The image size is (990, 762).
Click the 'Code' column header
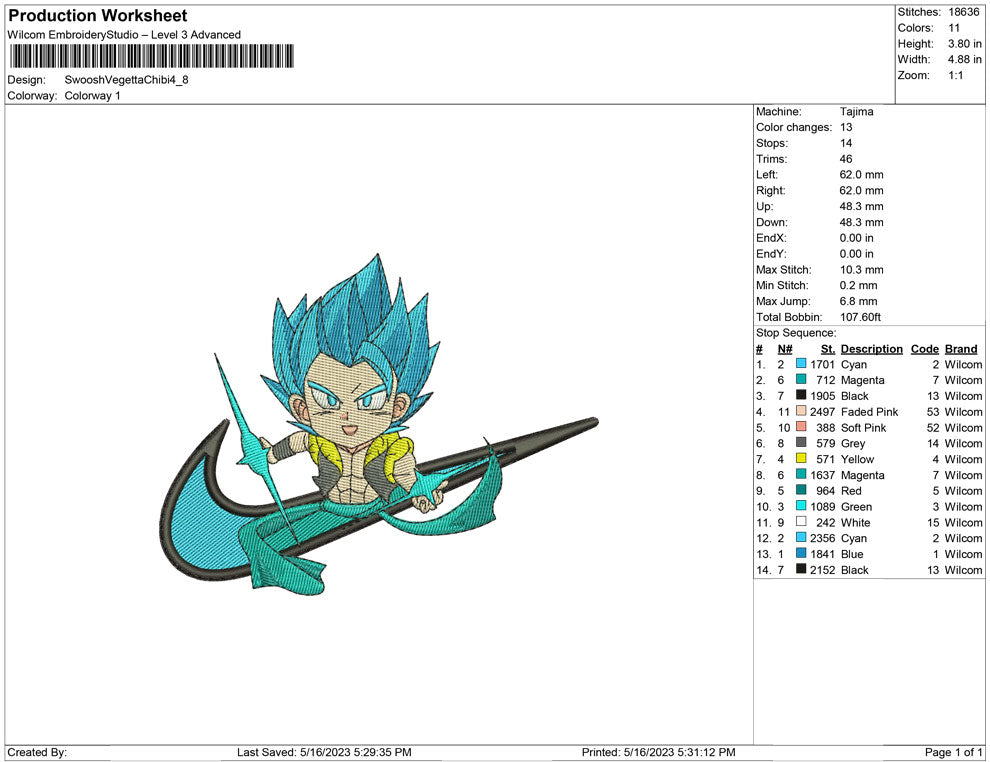925,349
